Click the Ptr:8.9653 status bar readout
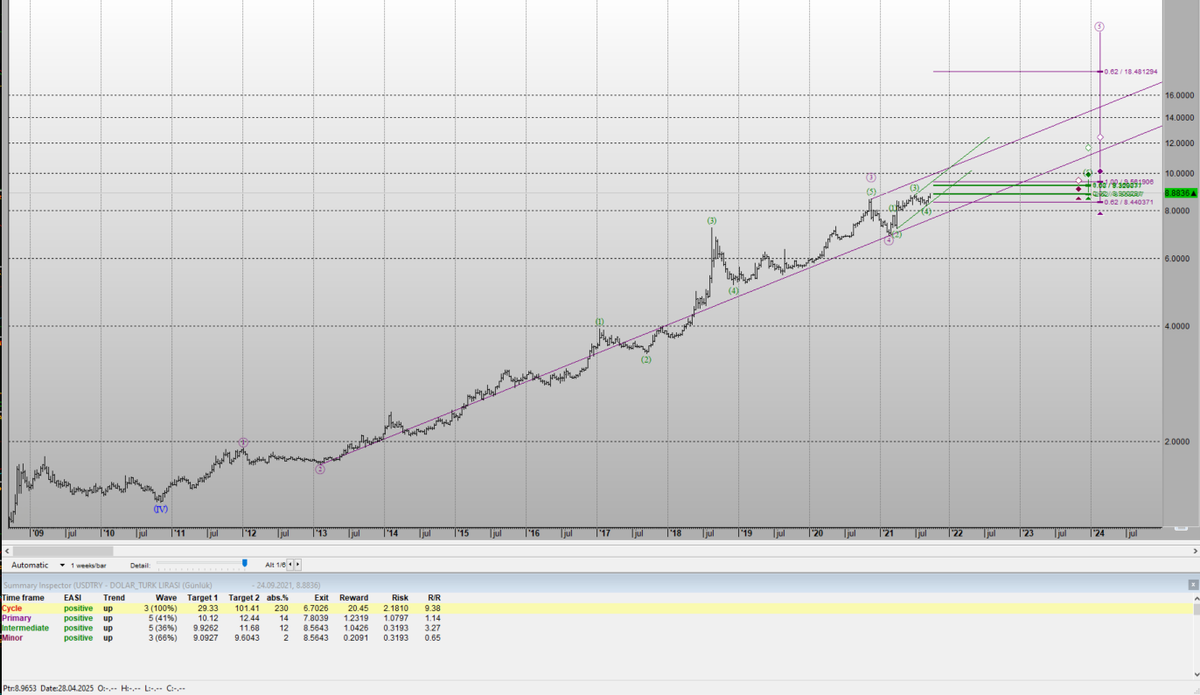This screenshot has width=1200, height=695. 21,688
